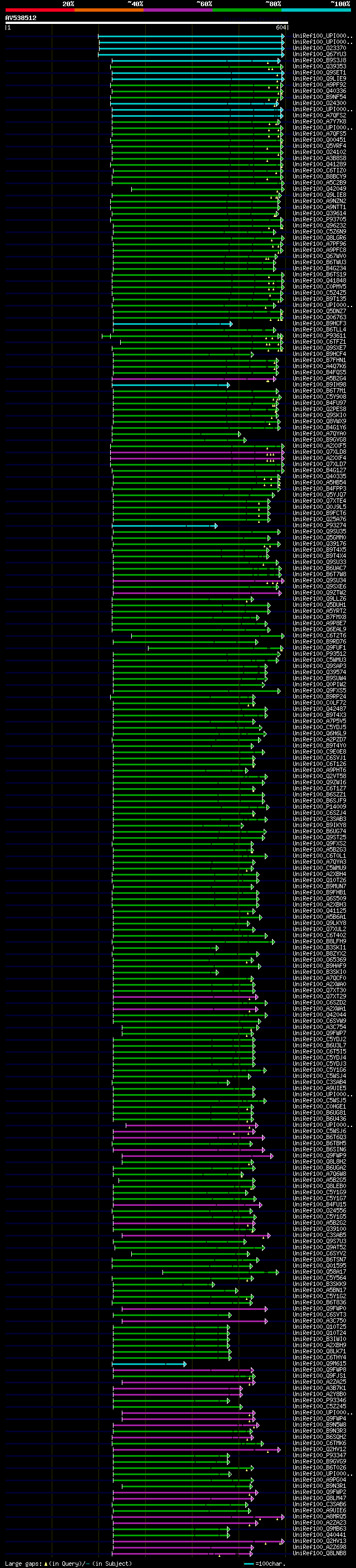The height and width of the screenshot is (1568, 356).
Task: Select hit label UniRef100_P93347
Action: (319, 1456)
